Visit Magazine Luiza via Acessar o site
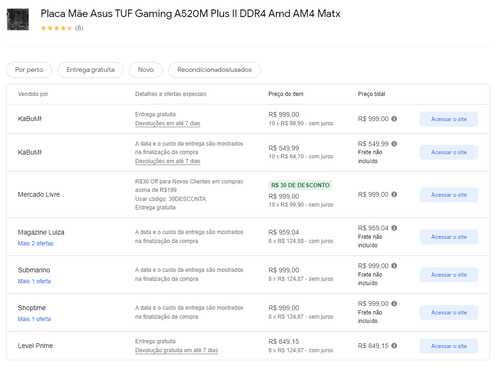 [449, 237]
